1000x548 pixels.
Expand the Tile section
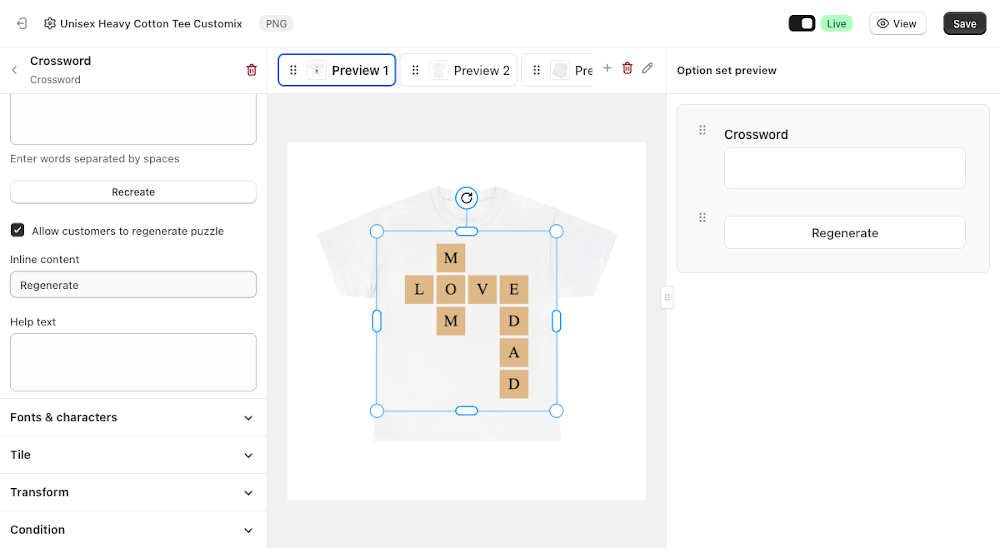[x=133, y=455]
